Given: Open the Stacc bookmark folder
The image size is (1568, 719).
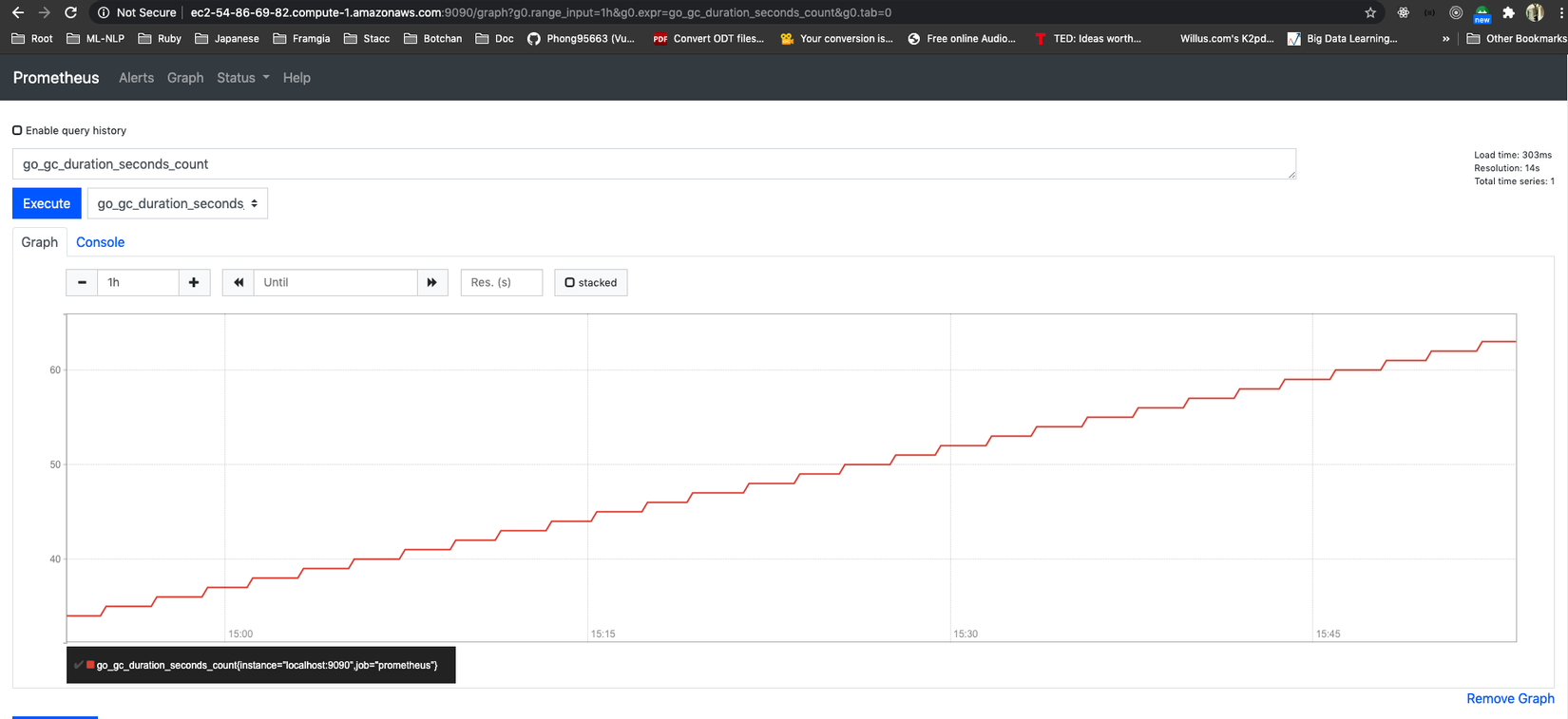Looking at the screenshot, I should point(367,39).
